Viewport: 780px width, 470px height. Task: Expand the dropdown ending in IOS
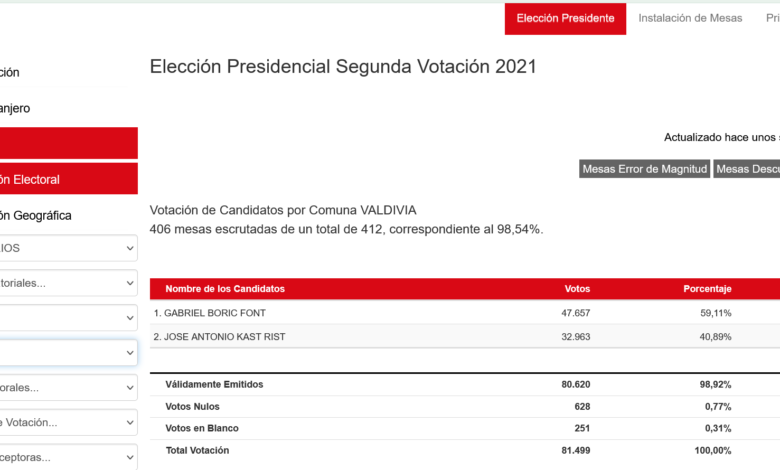click(68, 248)
